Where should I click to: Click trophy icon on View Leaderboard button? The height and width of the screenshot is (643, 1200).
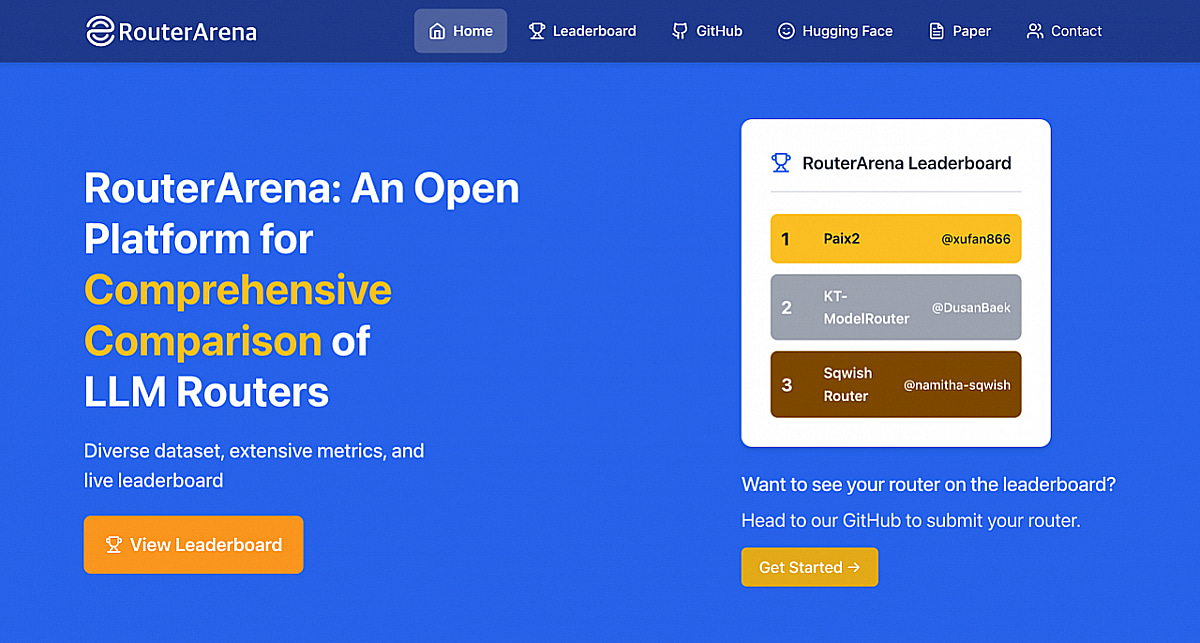click(x=113, y=545)
